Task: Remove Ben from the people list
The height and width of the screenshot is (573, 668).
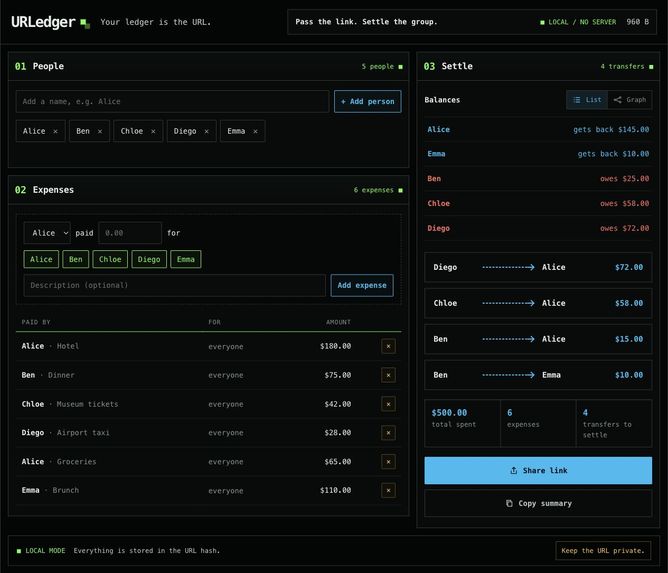Action: (100, 132)
